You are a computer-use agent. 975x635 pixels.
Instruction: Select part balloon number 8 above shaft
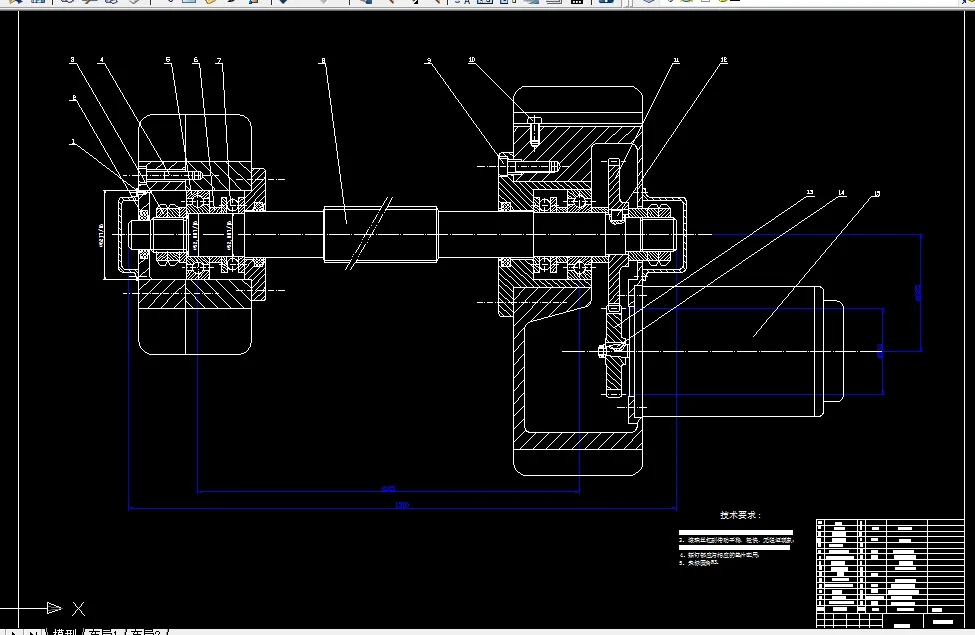(x=323, y=60)
